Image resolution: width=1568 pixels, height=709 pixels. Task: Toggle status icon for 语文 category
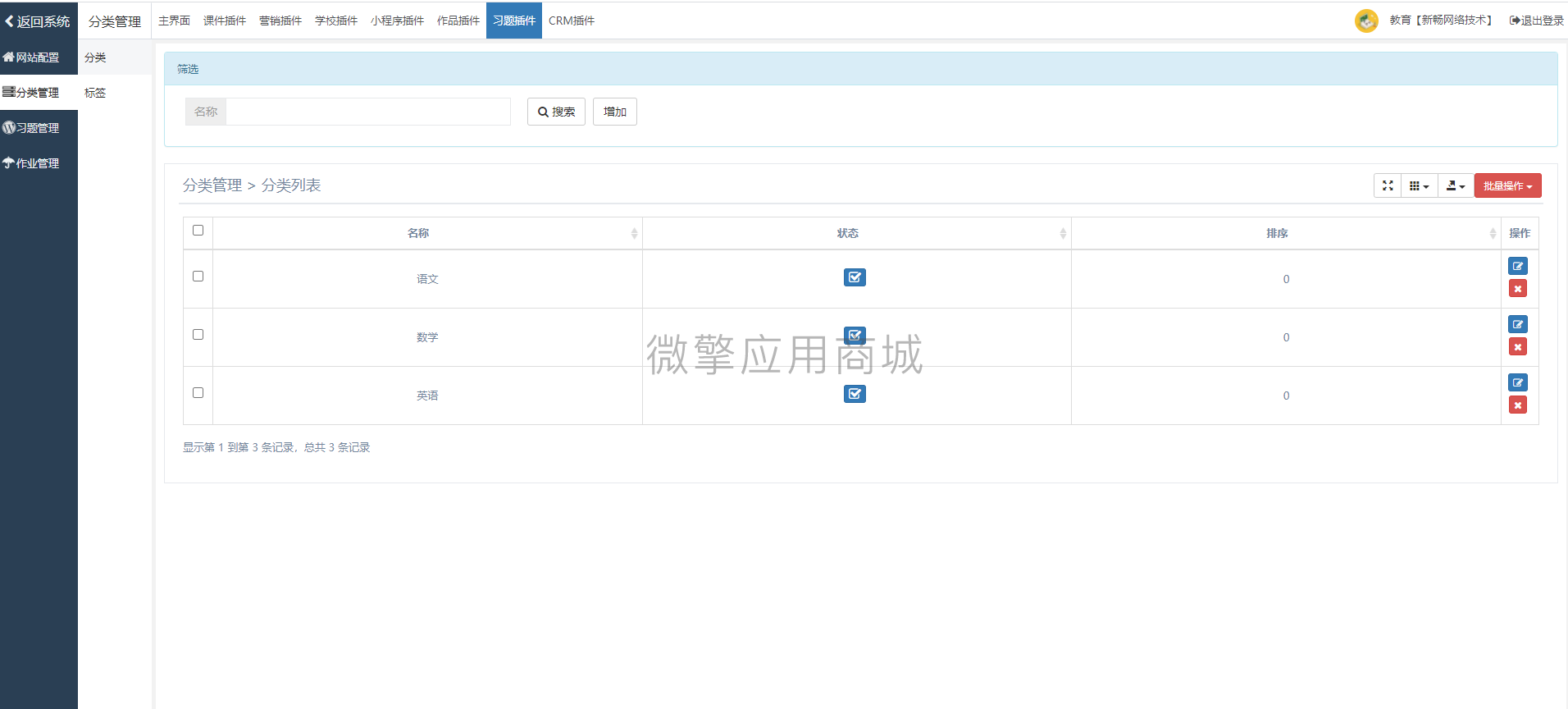click(x=855, y=277)
